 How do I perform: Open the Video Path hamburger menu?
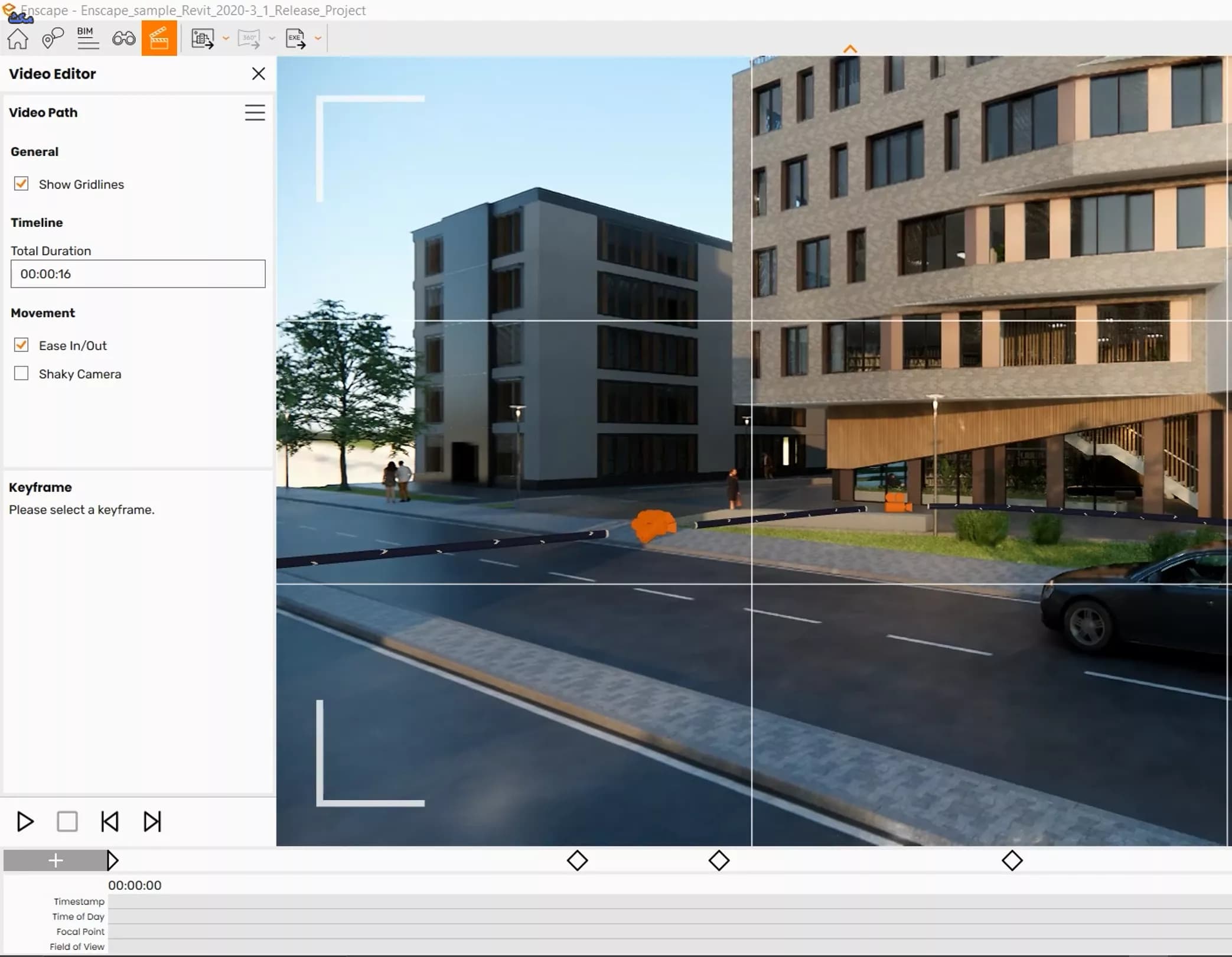255,112
